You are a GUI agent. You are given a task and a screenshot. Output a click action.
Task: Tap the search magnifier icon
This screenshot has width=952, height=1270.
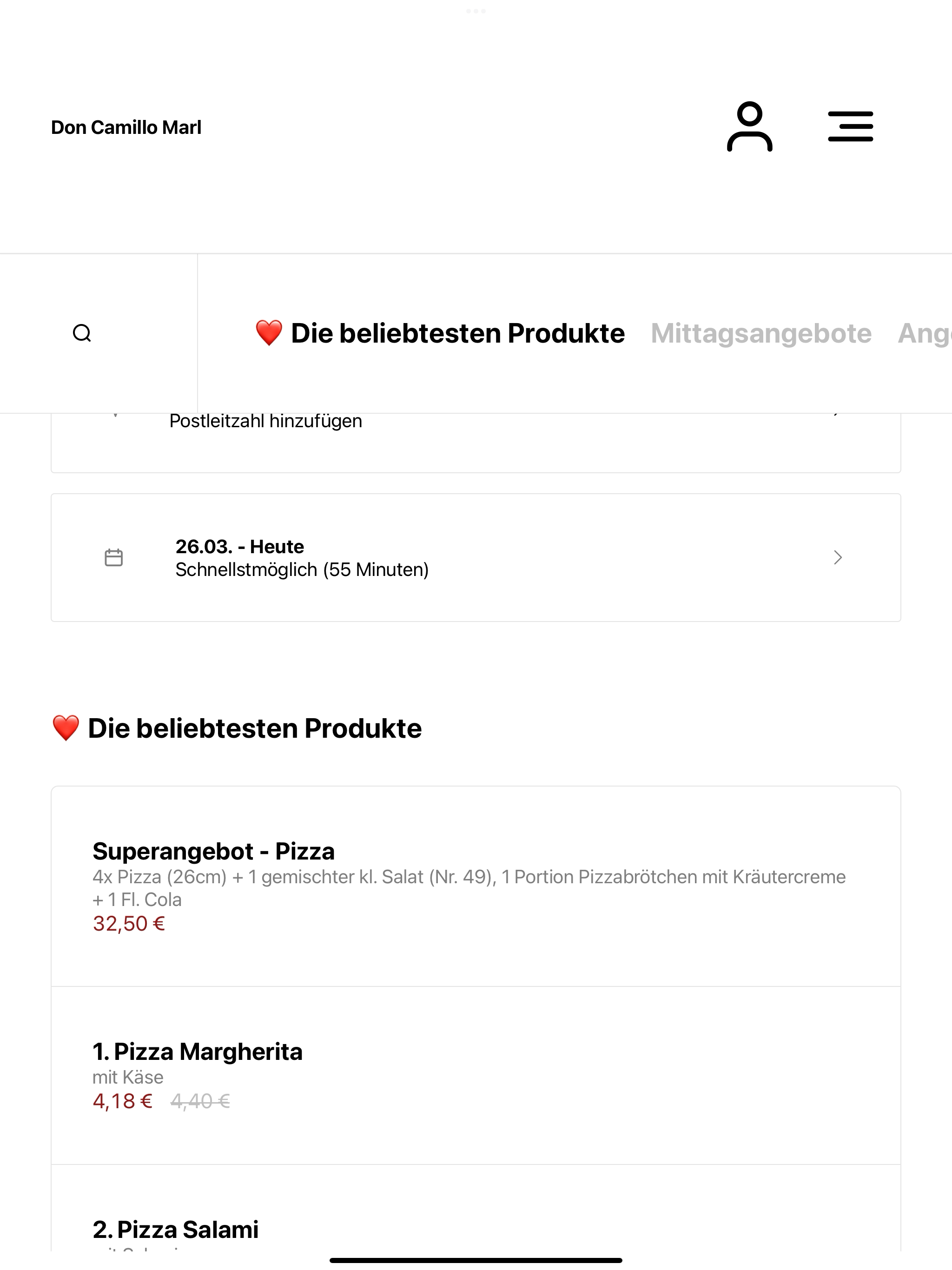point(82,333)
